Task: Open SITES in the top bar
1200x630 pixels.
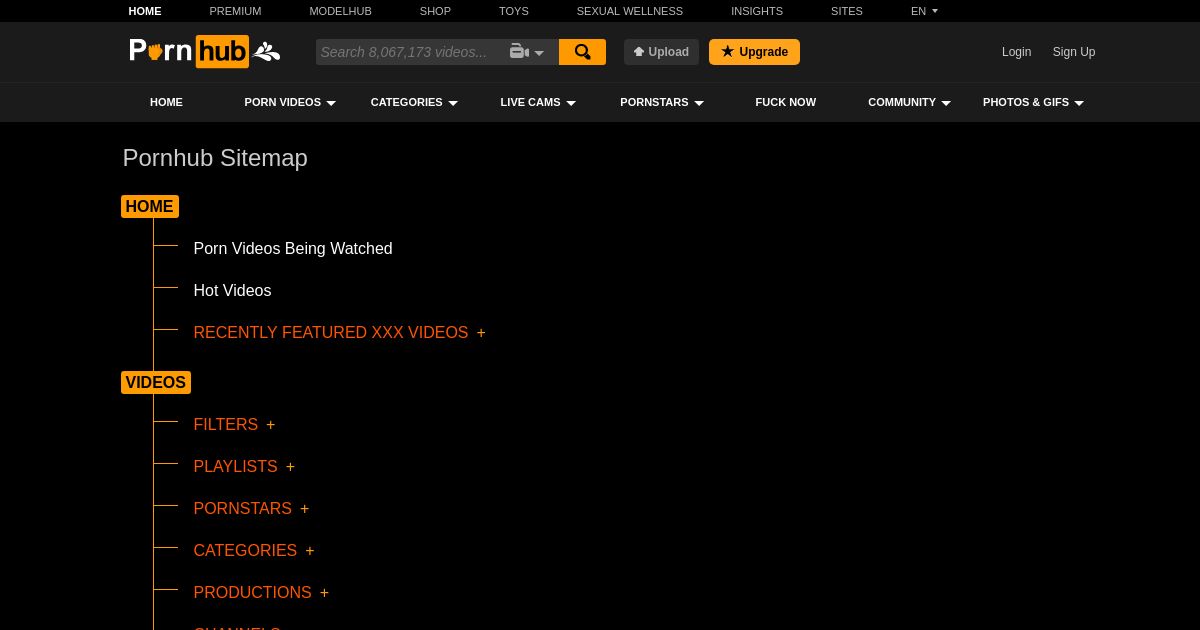Action: click(x=847, y=11)
